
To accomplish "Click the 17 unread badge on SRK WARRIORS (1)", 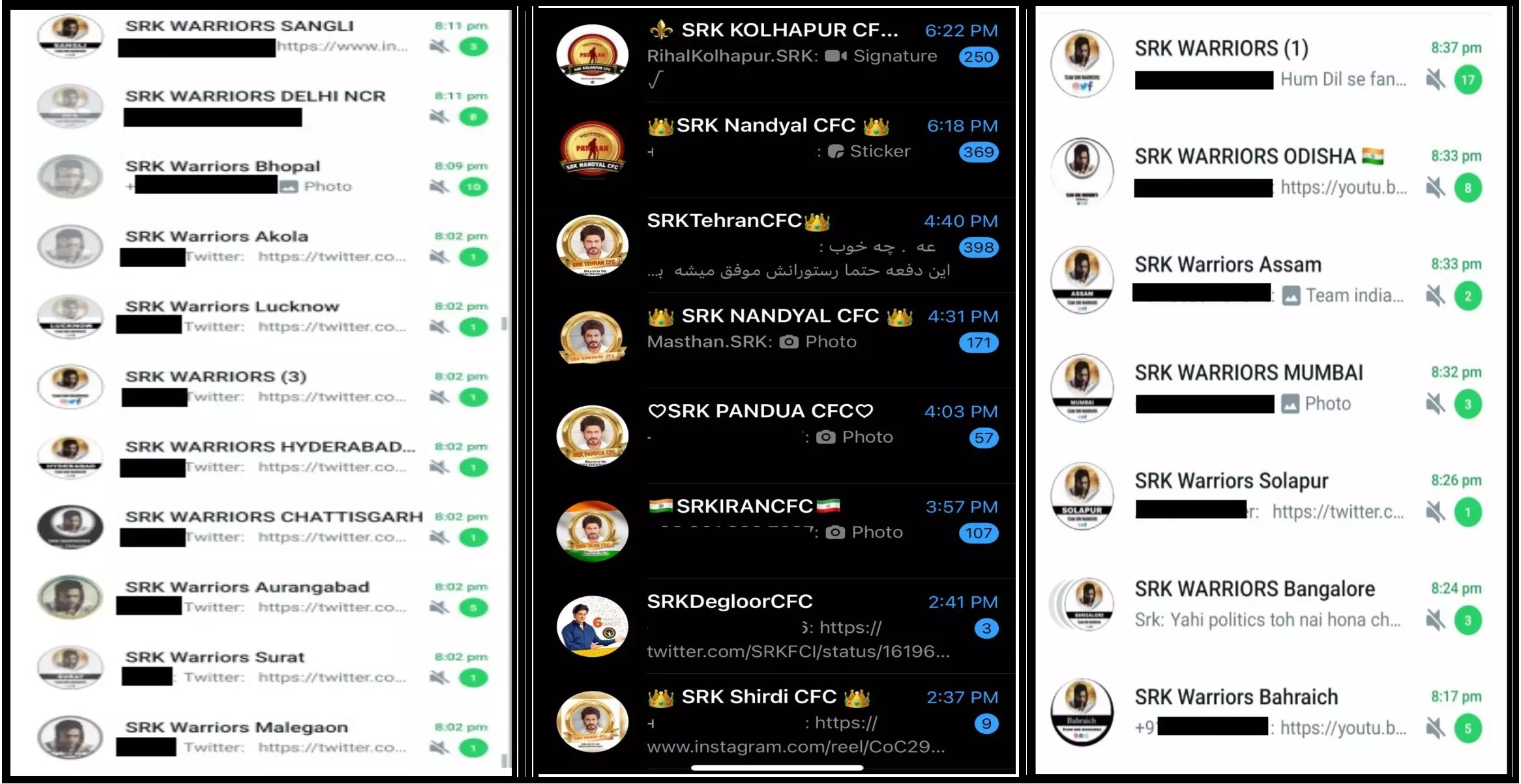I will tap(1468, 80).
